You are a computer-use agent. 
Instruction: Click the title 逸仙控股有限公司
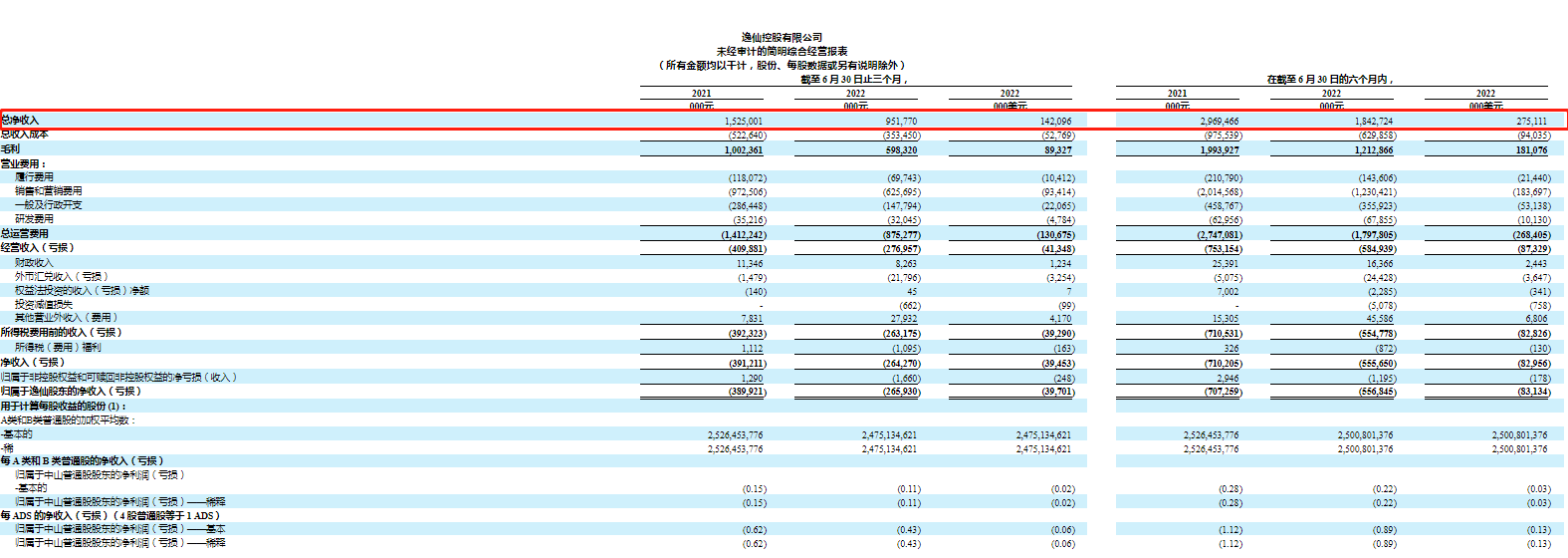tap(782, 37)
